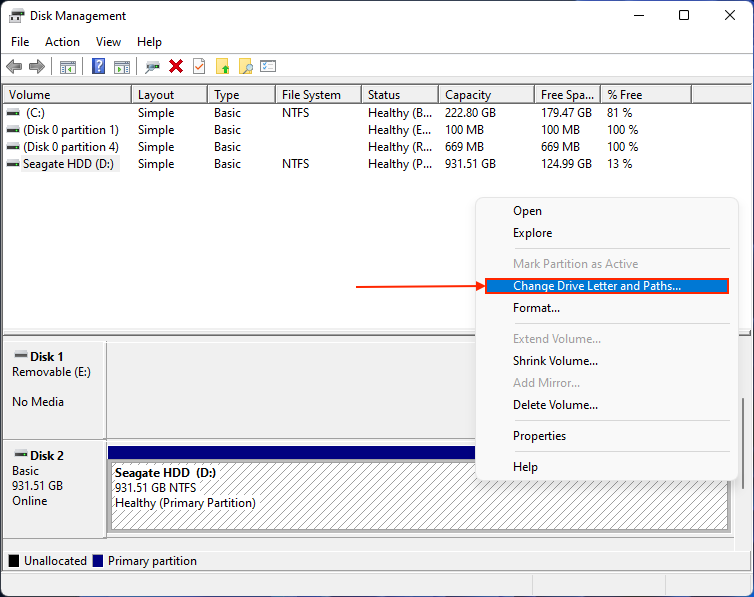Click the 179.47 GB free space cell

(566, 113)
